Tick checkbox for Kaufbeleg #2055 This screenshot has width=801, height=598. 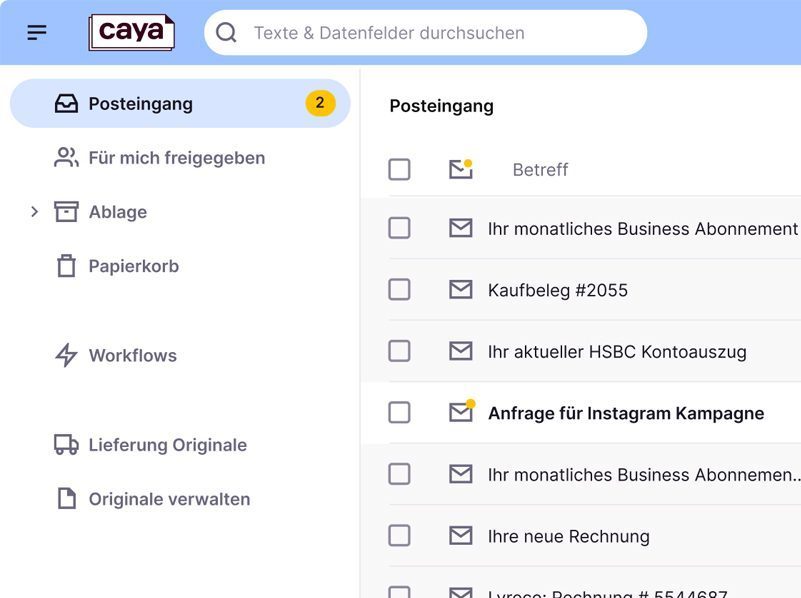click(399, 290)
